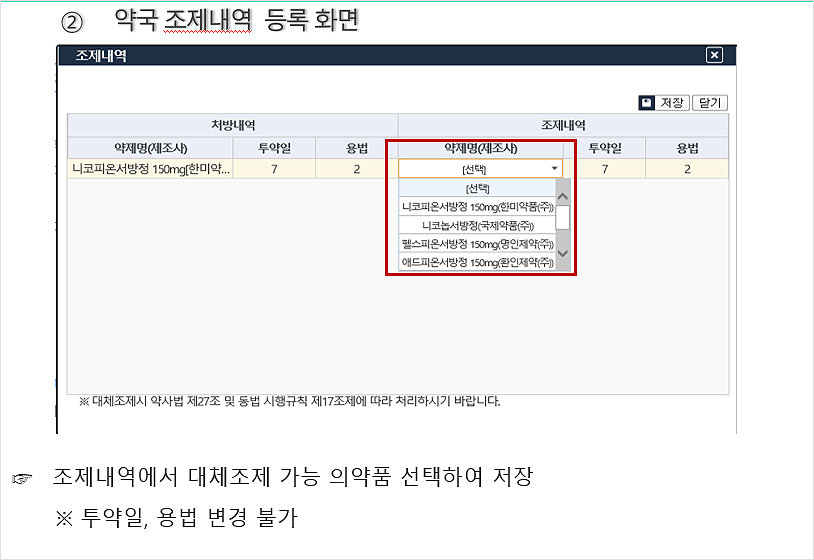Viewport: 814px width, 560px height.
Task: Click the floppy disk save icon
Action: (646, 103)
